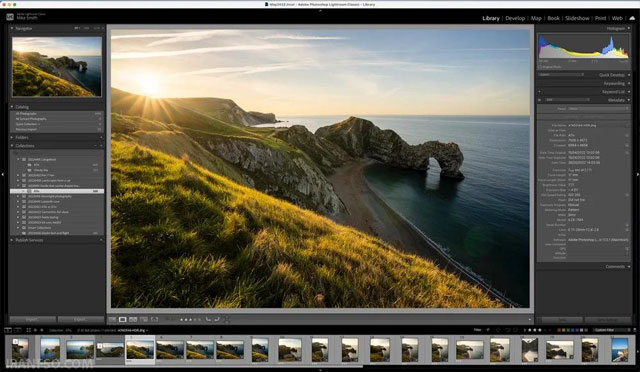Open People view from the toolbar
640x372 pixels.
point(154,319)
